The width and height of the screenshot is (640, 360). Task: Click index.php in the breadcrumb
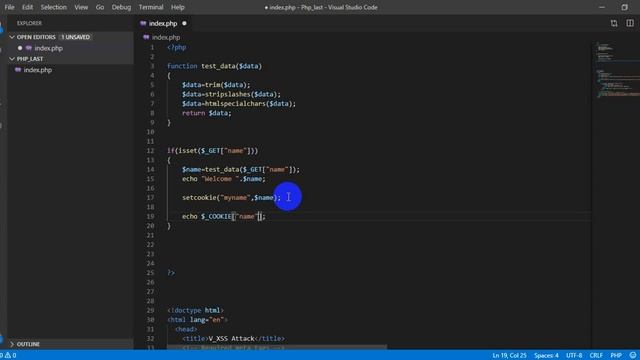166,37
